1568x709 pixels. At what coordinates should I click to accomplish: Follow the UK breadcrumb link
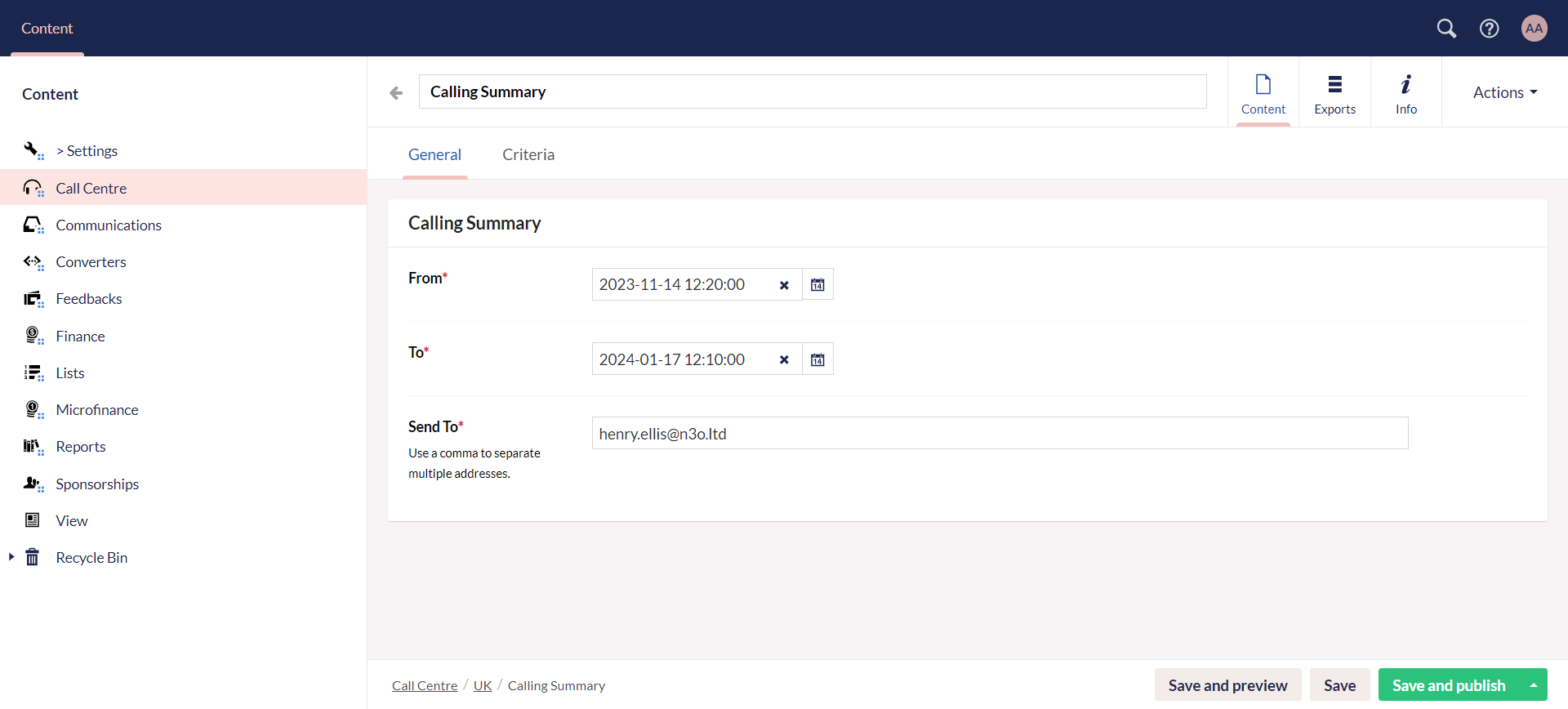483,685
